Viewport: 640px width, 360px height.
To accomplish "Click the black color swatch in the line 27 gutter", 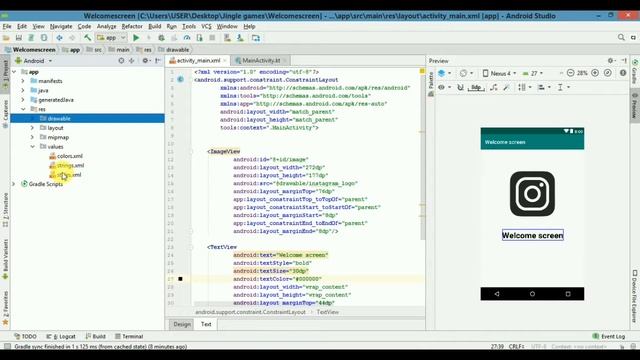I will [x=180, y=279].
